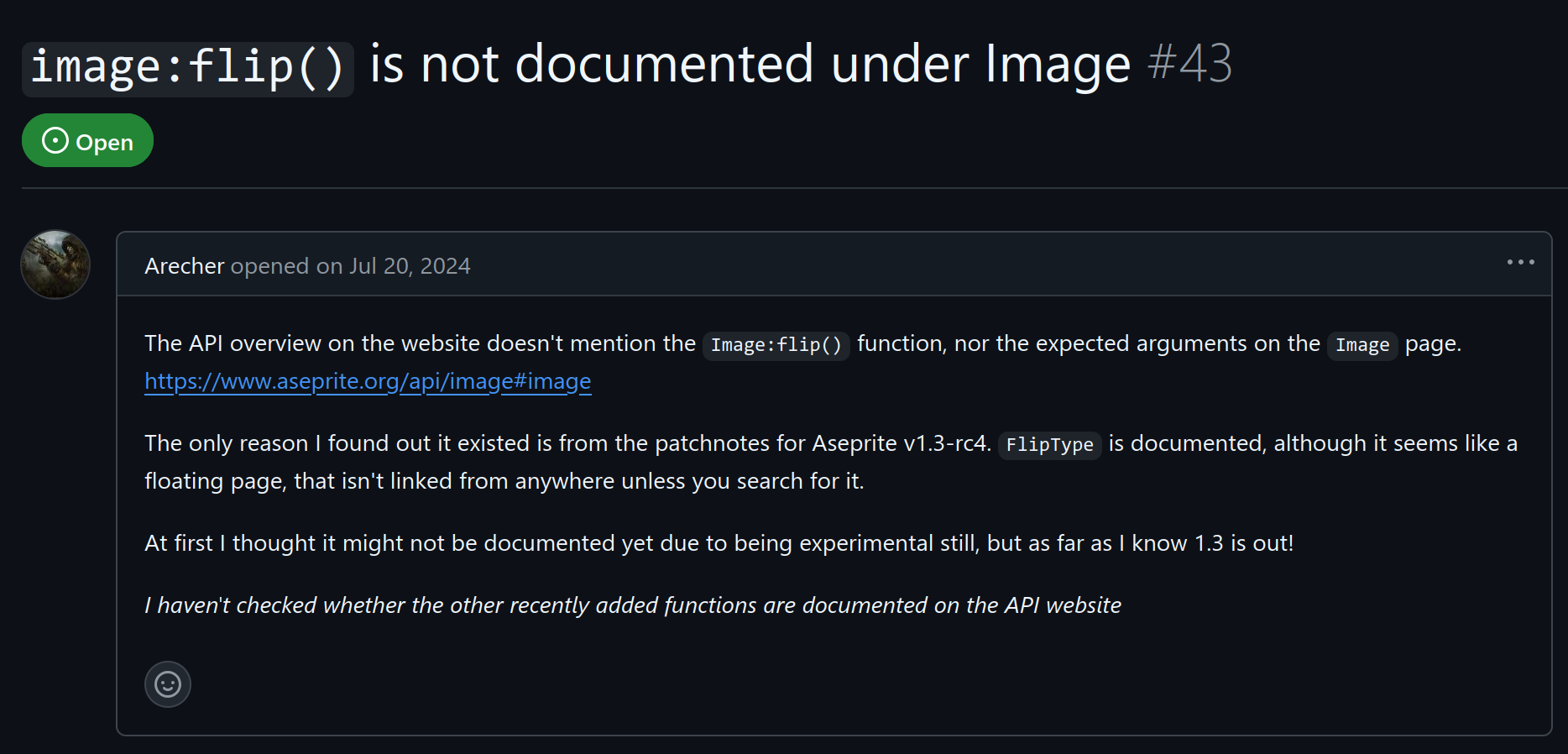Click the circle icon in Open badge
The width and height of the screenshot is (1568, 754).
(55, 140)
